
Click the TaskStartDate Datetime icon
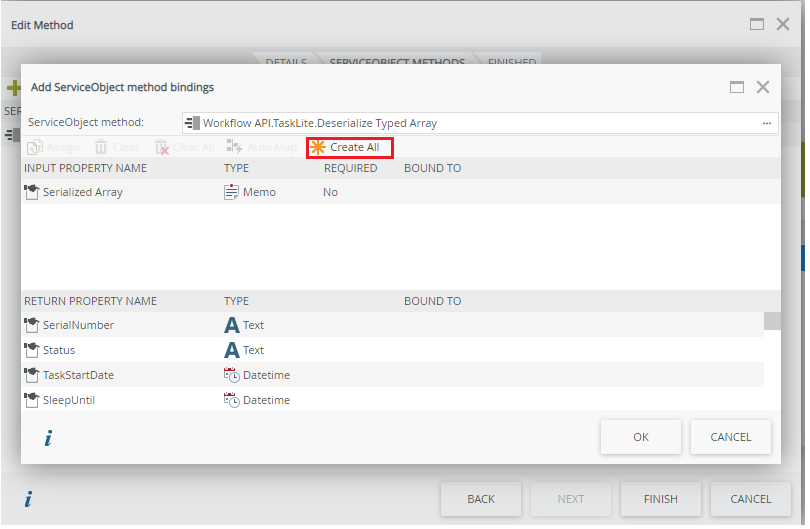(231, 375)
